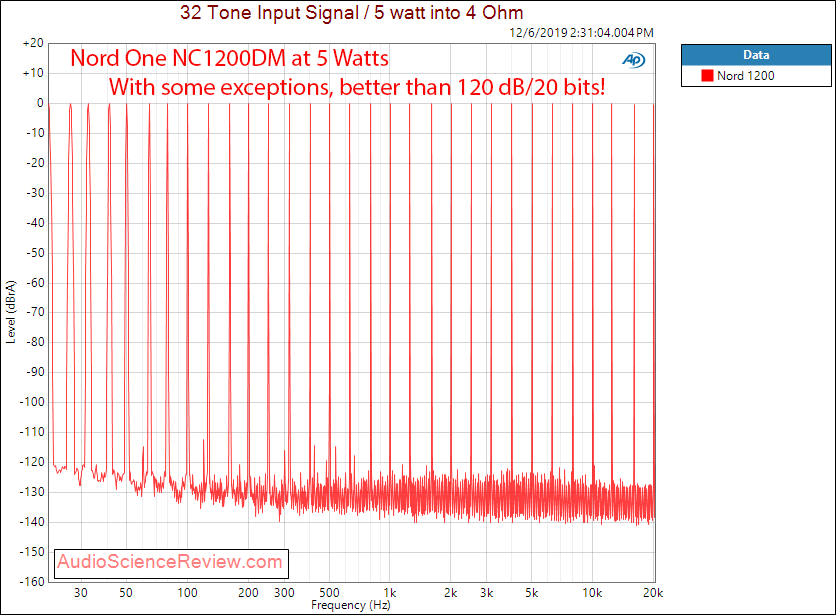Click the -40 tick on the level axis
This screenshot has height=615, width=836.
tap(35, 222)
